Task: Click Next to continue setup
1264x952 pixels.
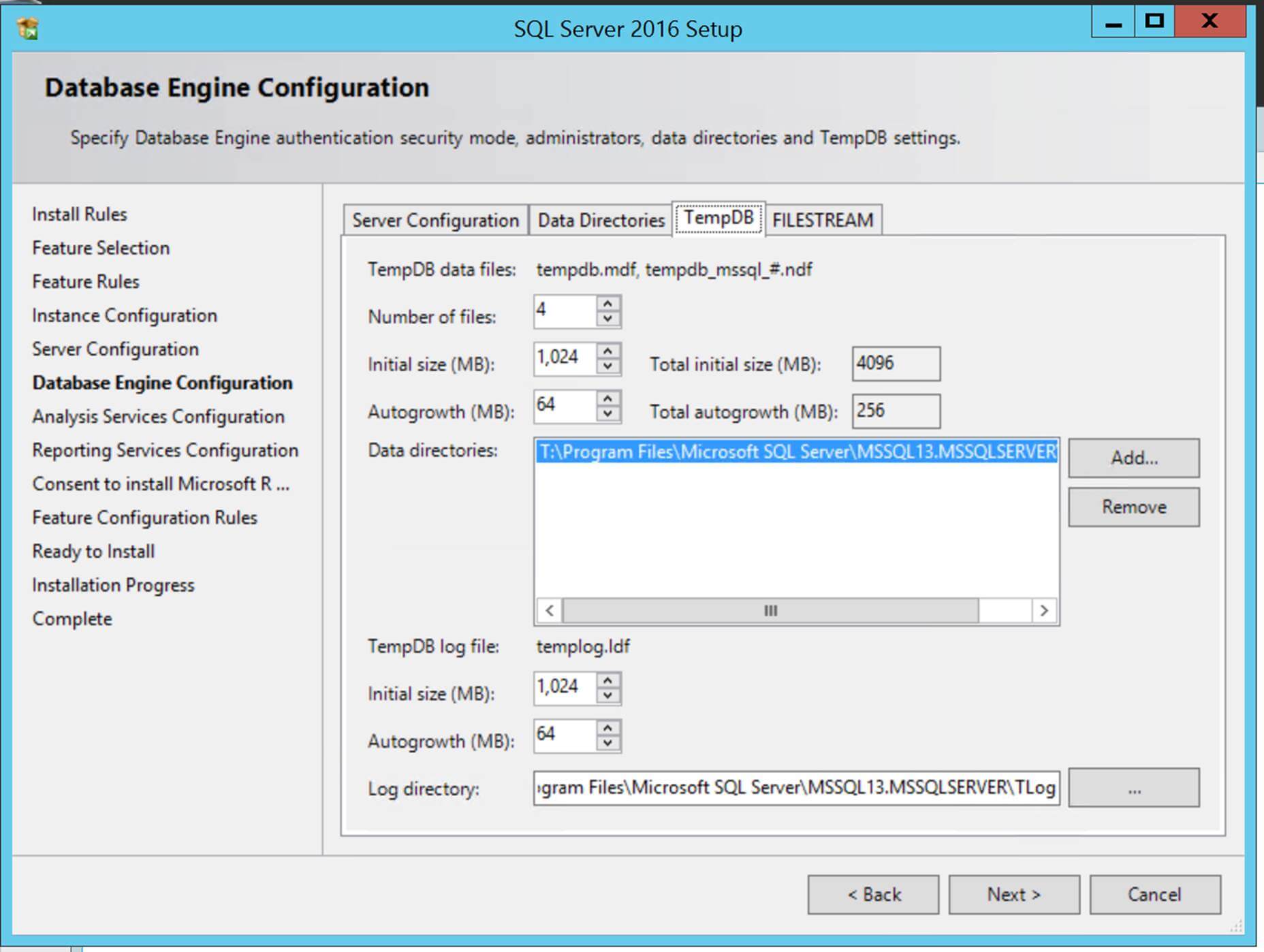Action: pos(1013,894)
